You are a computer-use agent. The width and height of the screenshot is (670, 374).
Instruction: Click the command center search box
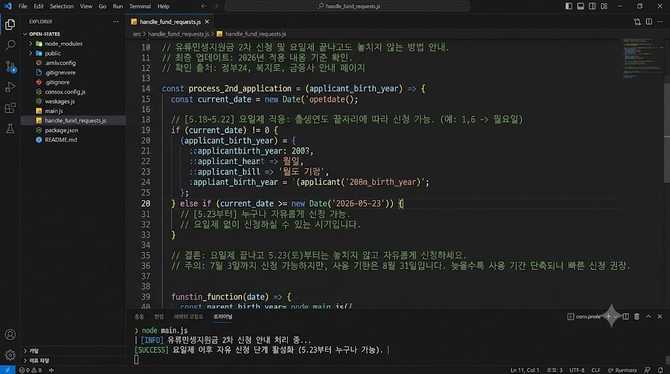click(x=348, y=6)
